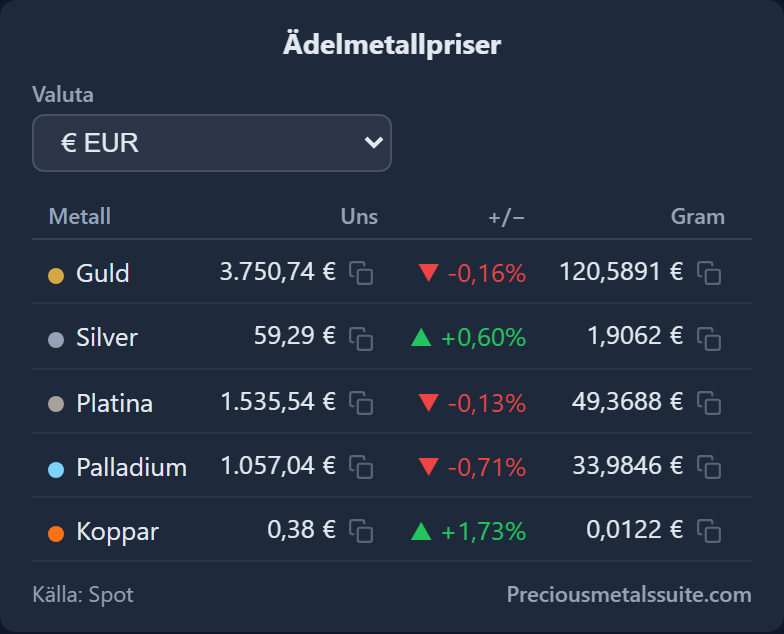Copy the Platina gram price 49,3688 €
Image resolution: width=784 pixels, height=634 pixels.
click(709, 403)
